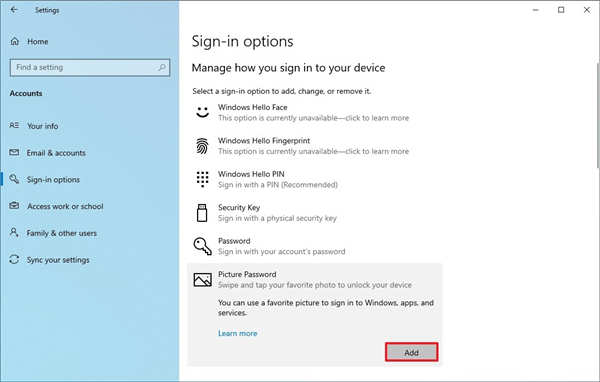This screenshot has width=600, height=382.
Task: Click the PIN keypad dots icon
Action: [202, 179]
